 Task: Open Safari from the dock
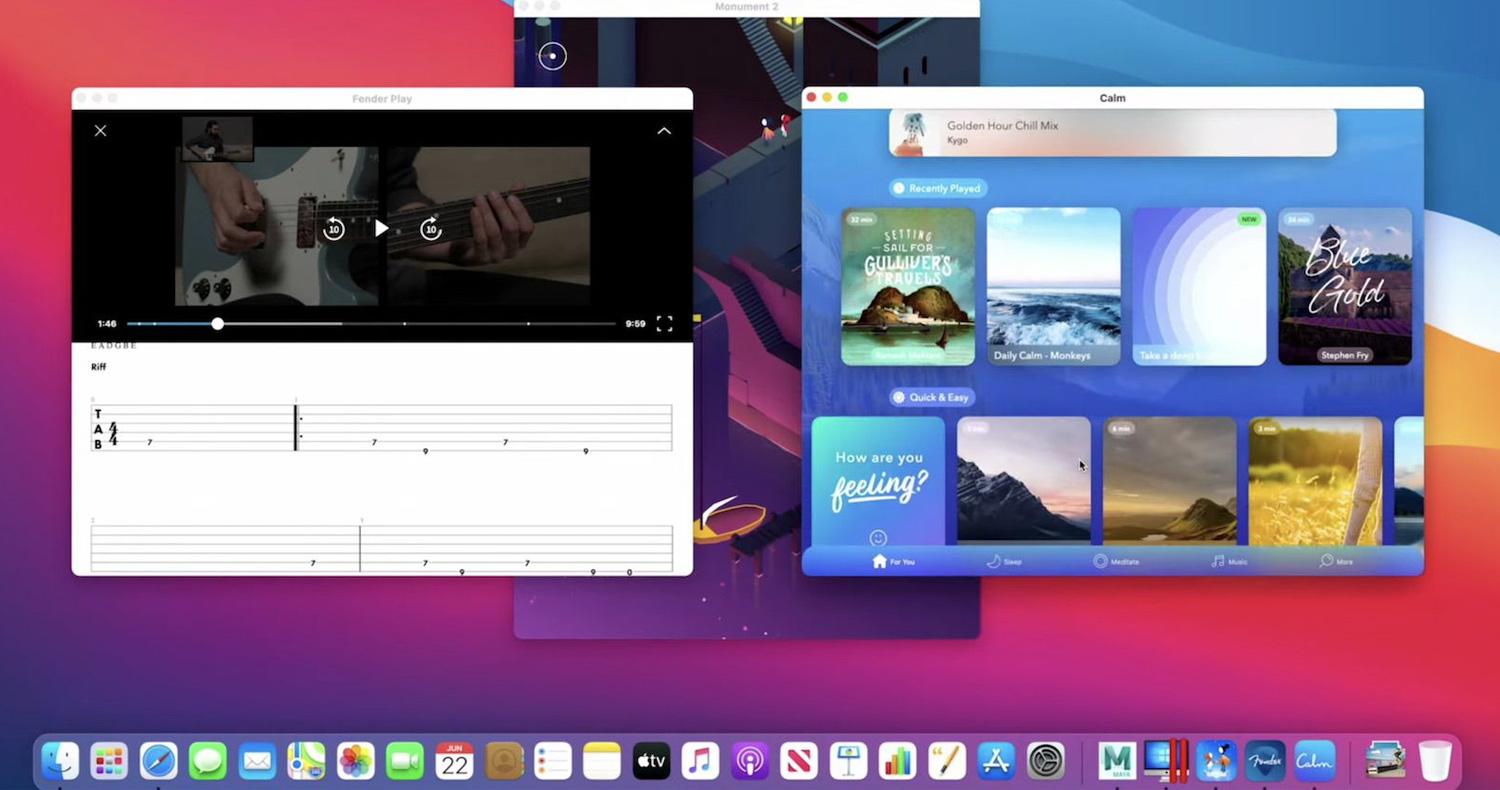click(158, 761)
